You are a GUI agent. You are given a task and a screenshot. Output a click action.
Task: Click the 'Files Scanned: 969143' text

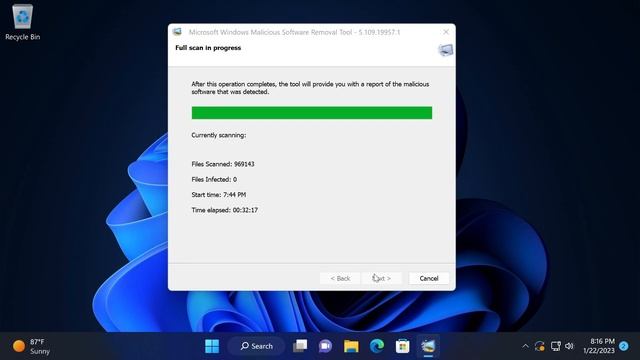223,164
